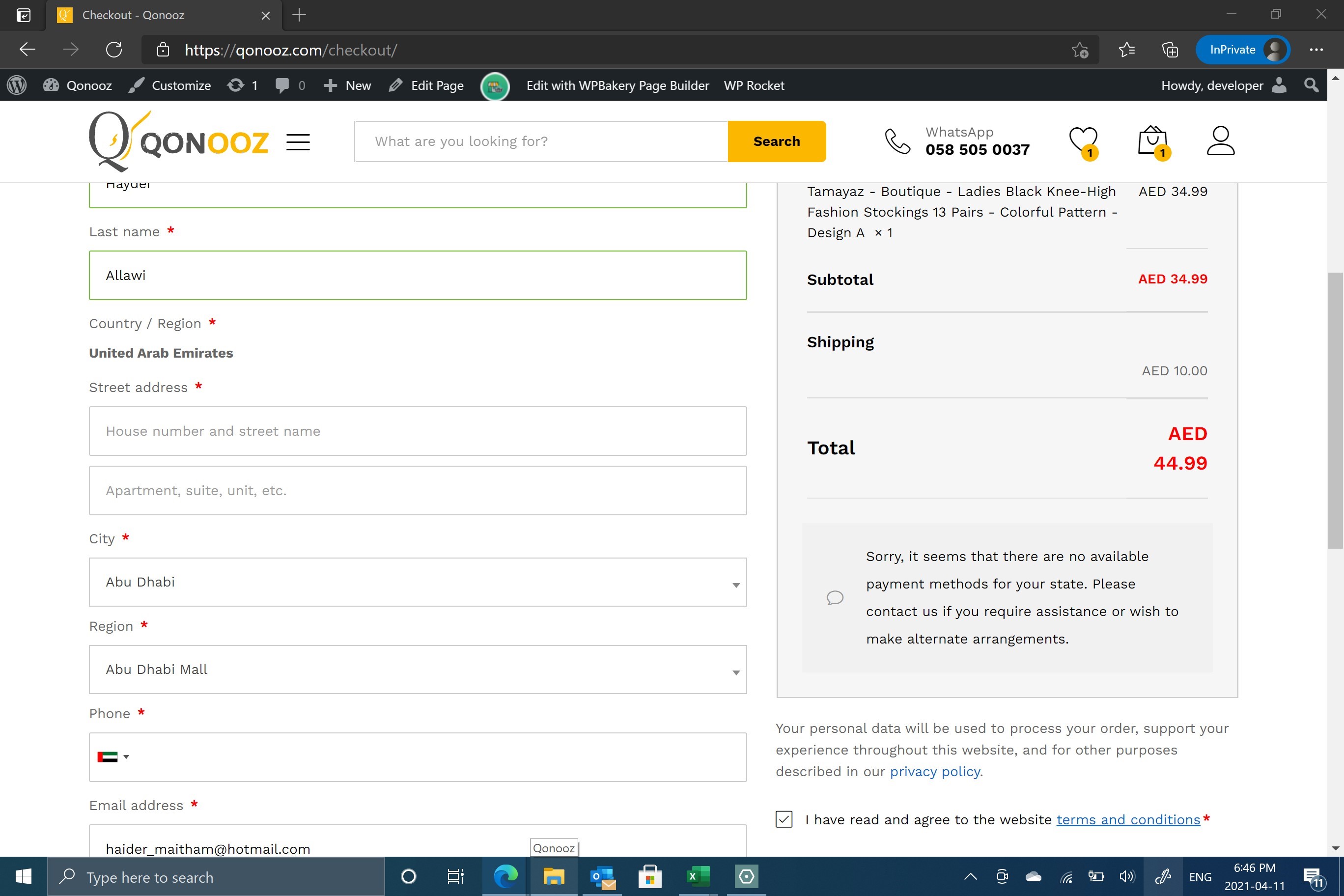
Task: Click the browser Back arrow
Action: (x=28, y=50)
